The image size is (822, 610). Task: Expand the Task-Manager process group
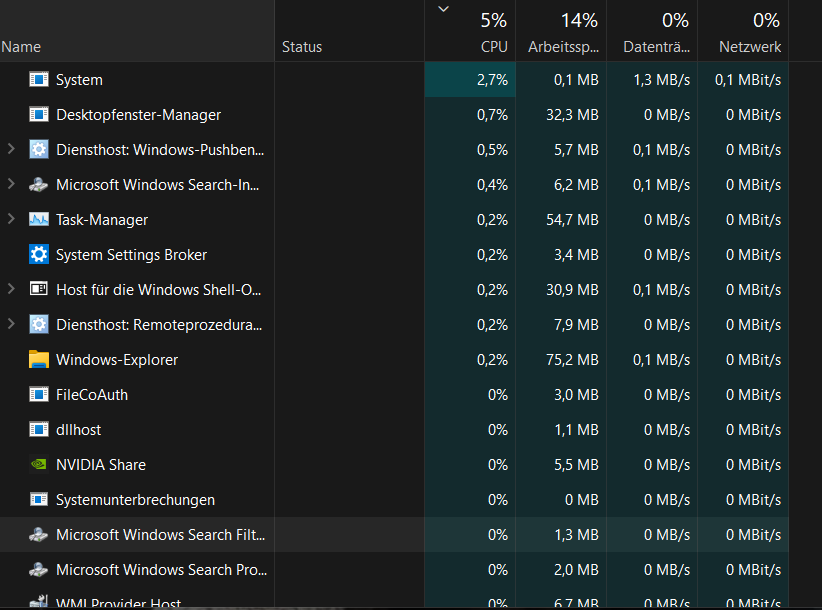click(x=11, y=219)
